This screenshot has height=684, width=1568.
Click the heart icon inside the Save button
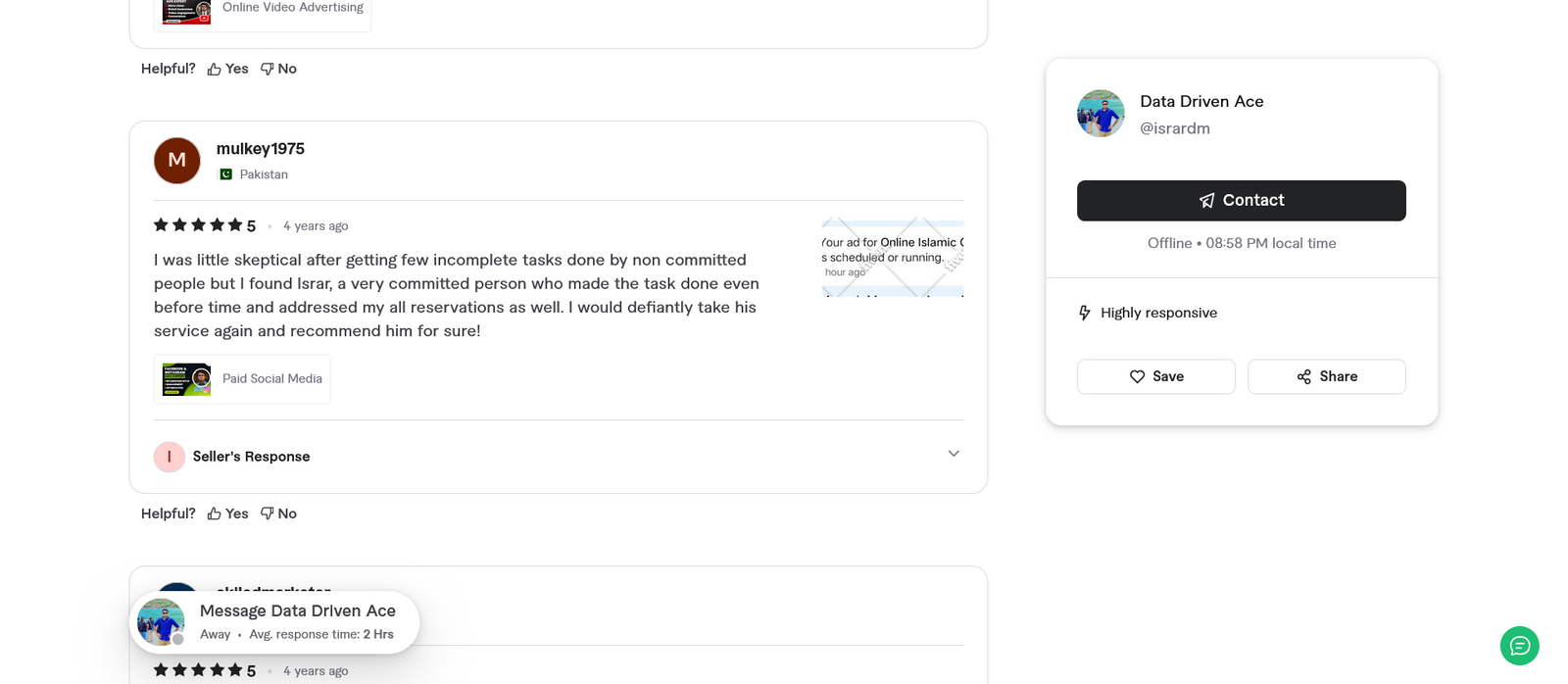(x=1137, y=376)
